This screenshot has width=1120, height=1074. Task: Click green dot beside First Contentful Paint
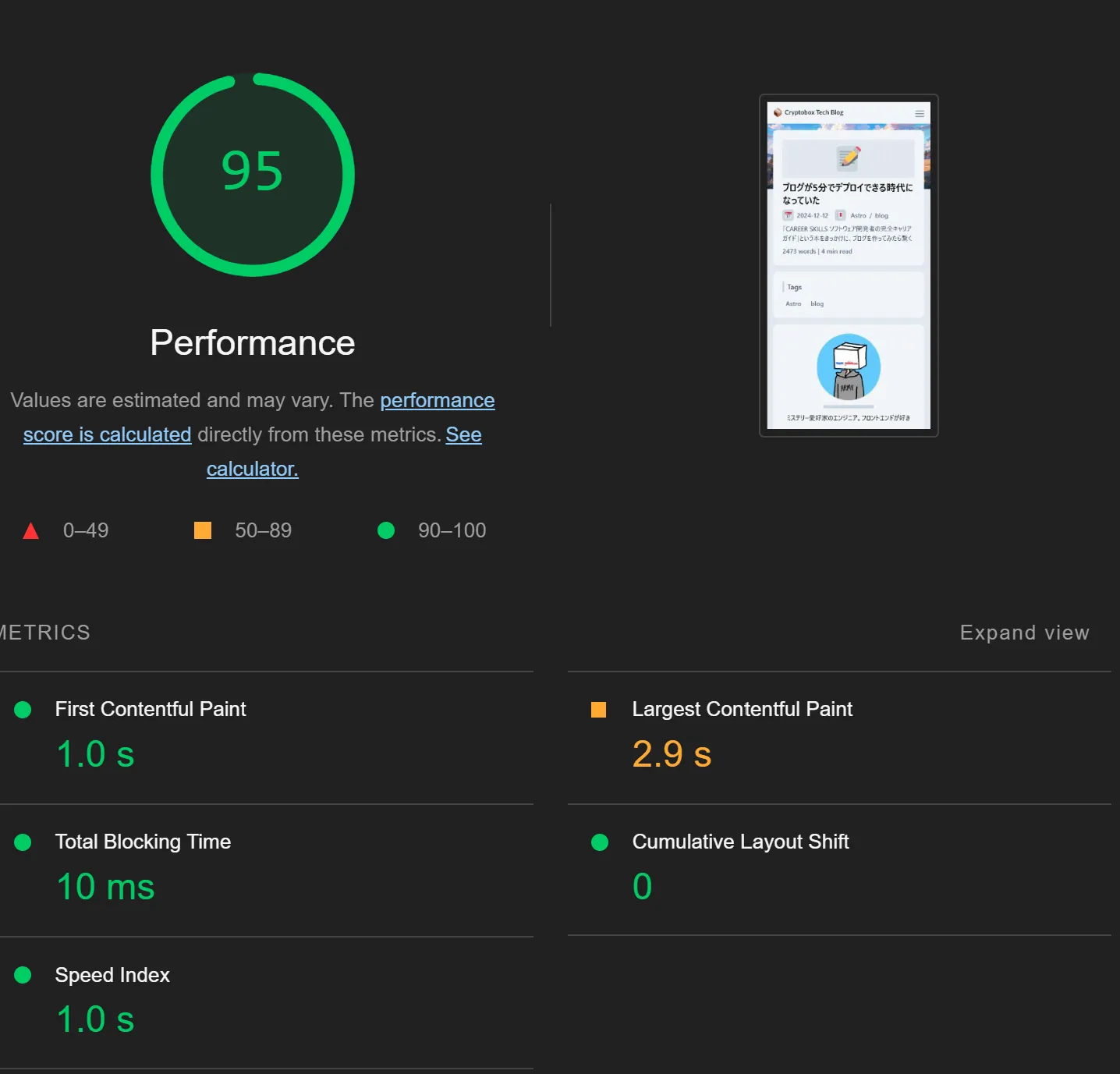(x=23, y=709)
